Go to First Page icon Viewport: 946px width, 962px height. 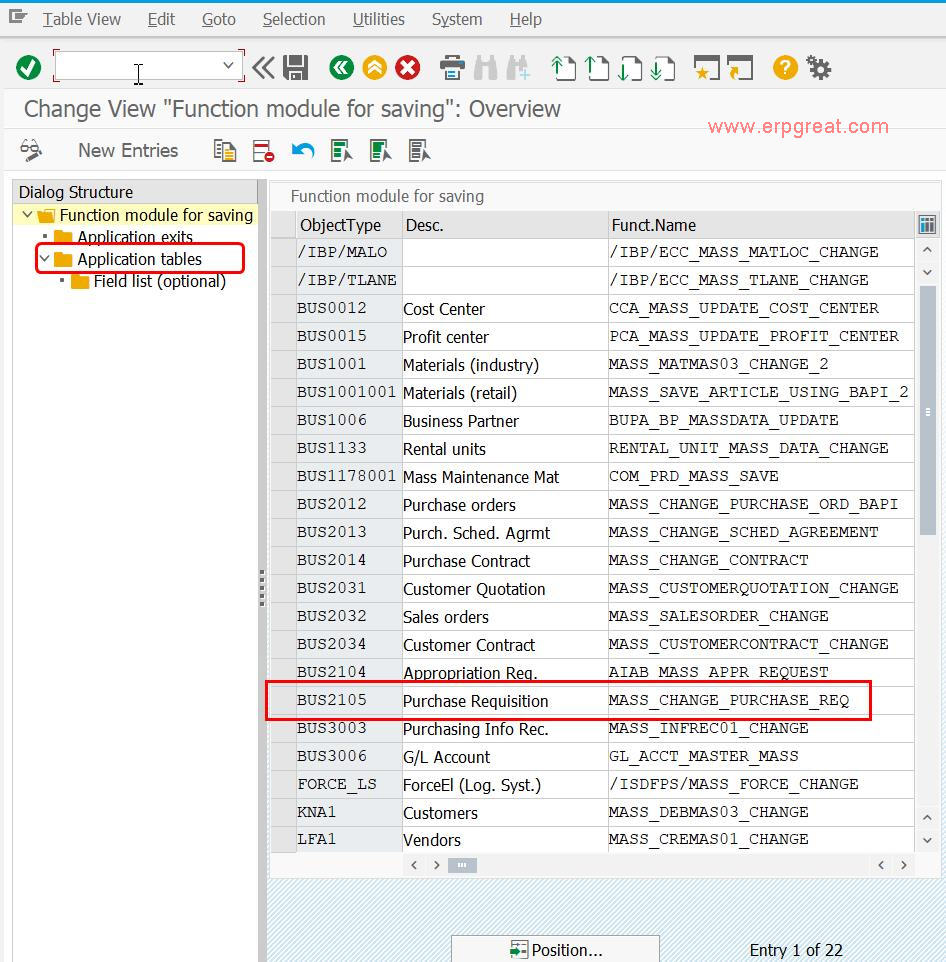[563, 67]
